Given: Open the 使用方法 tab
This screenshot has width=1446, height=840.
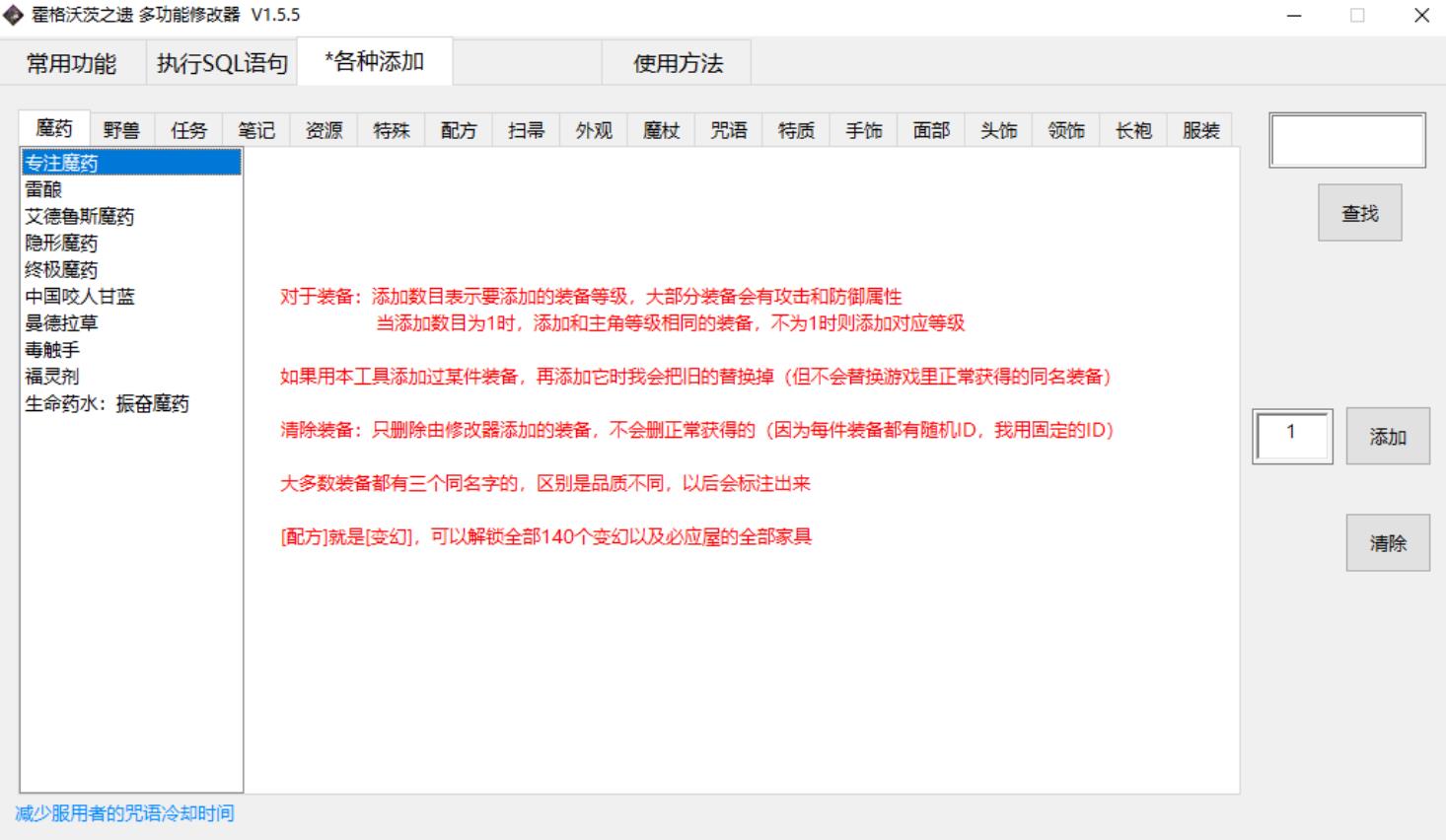Looking at the screenshot, I should (x=678, y=64).
